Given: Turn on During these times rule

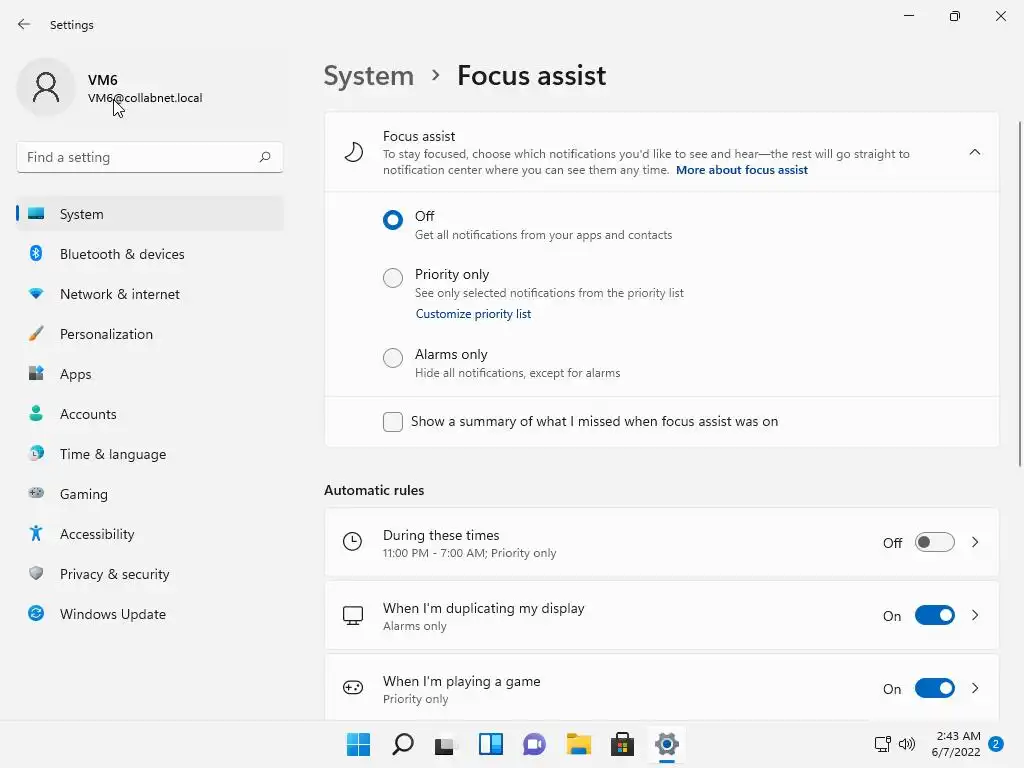Looking at the screenshot, I should pyautogui.click(x=934, y=543).
